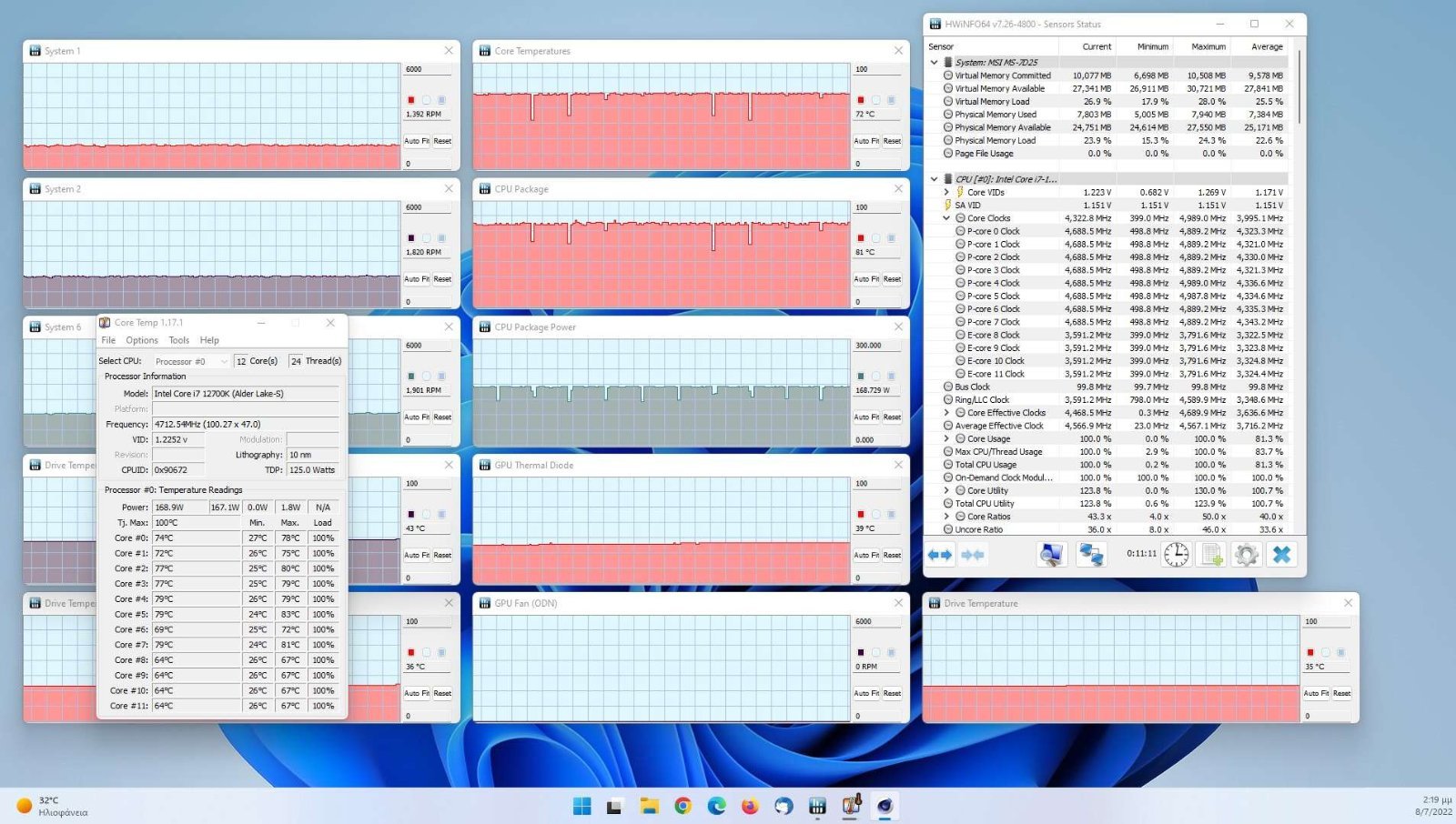Click Auto Fit in CPU Package Power graph
This screenshot has width=1456, height=824.
pos(866,417)
